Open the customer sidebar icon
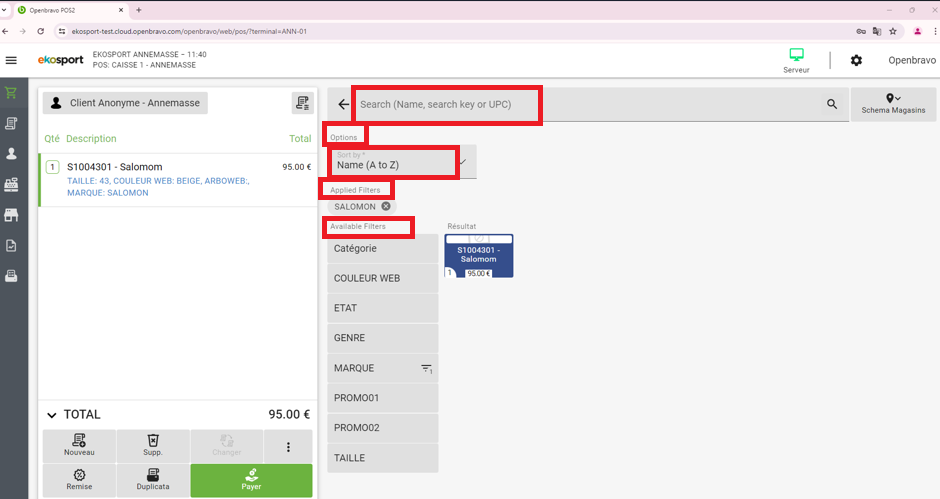Image resolution: width=940 pixels, height=499 pixels. point(11,154)
